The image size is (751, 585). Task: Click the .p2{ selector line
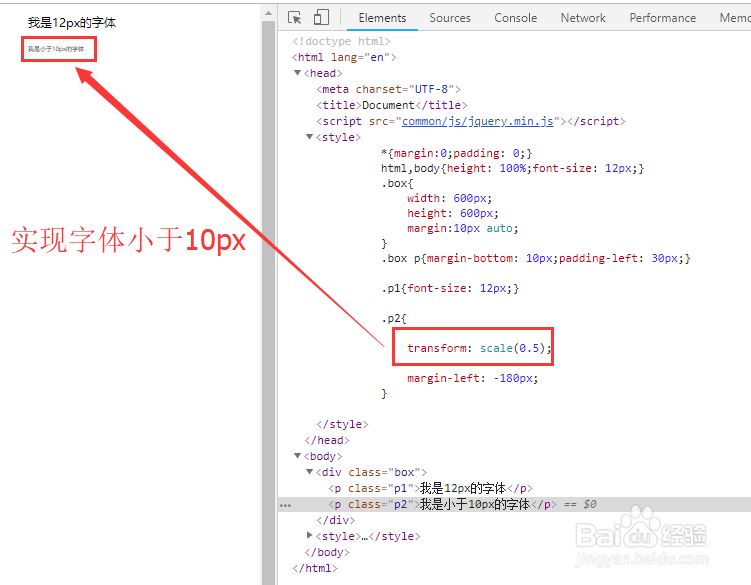(x=394, y=318)
